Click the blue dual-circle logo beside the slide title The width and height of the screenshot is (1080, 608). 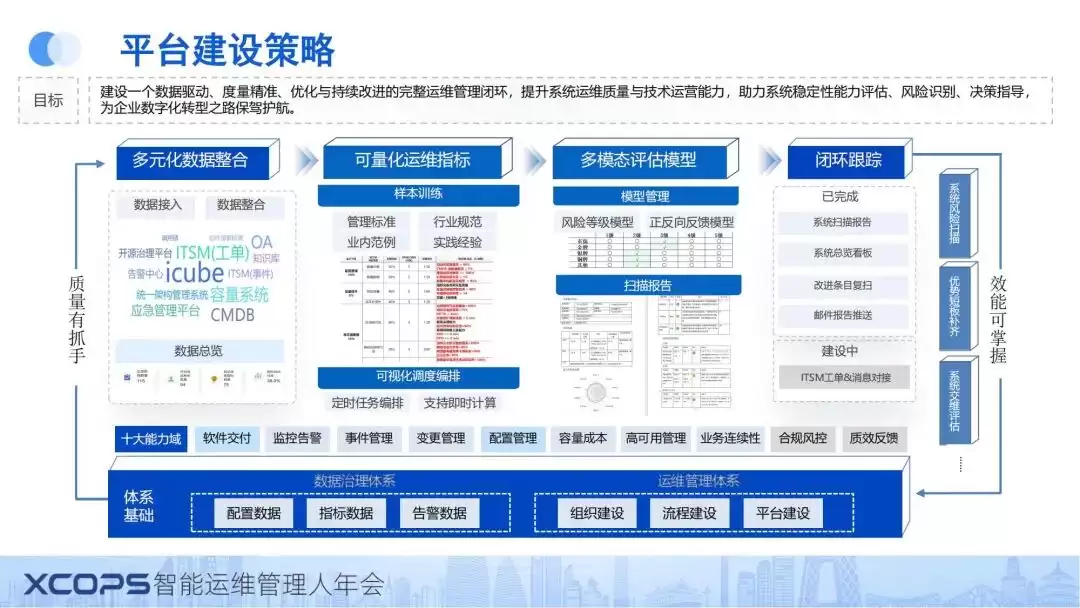(56, 47)
